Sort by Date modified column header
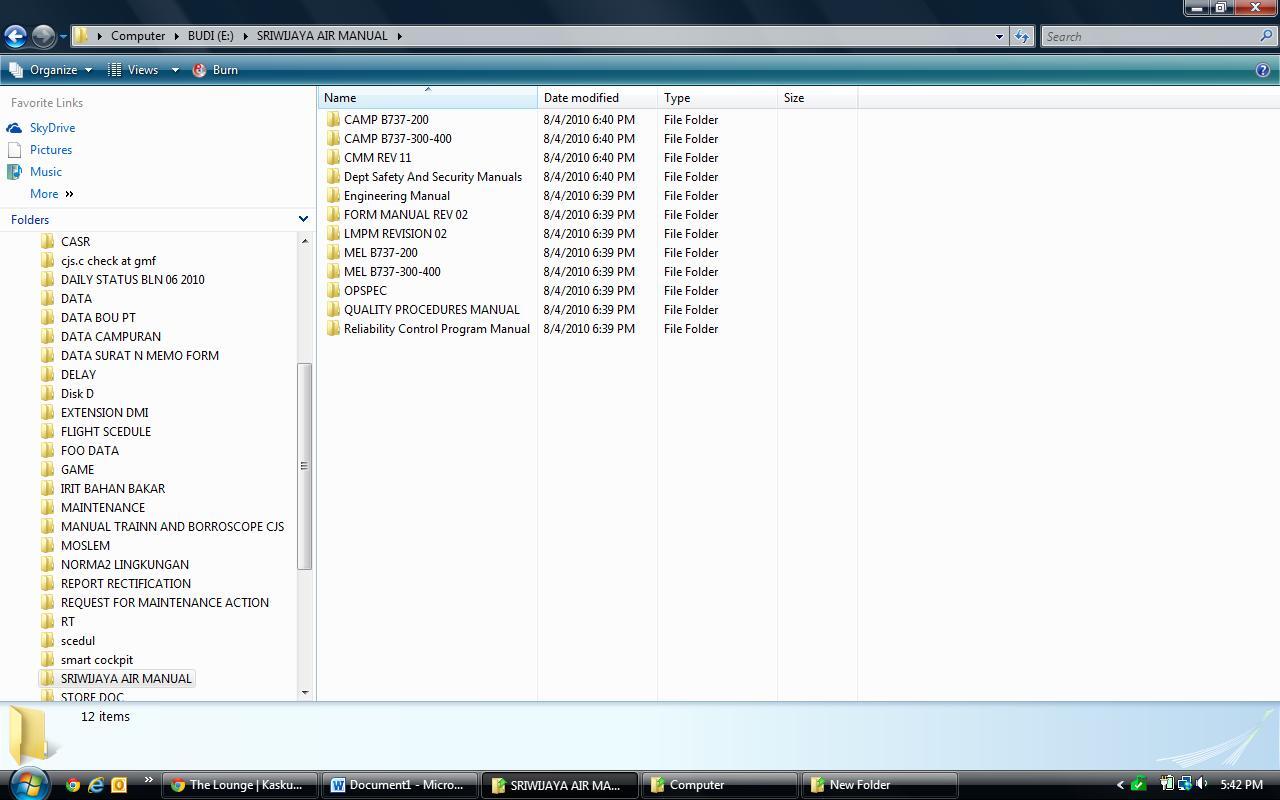 [597, 98]
